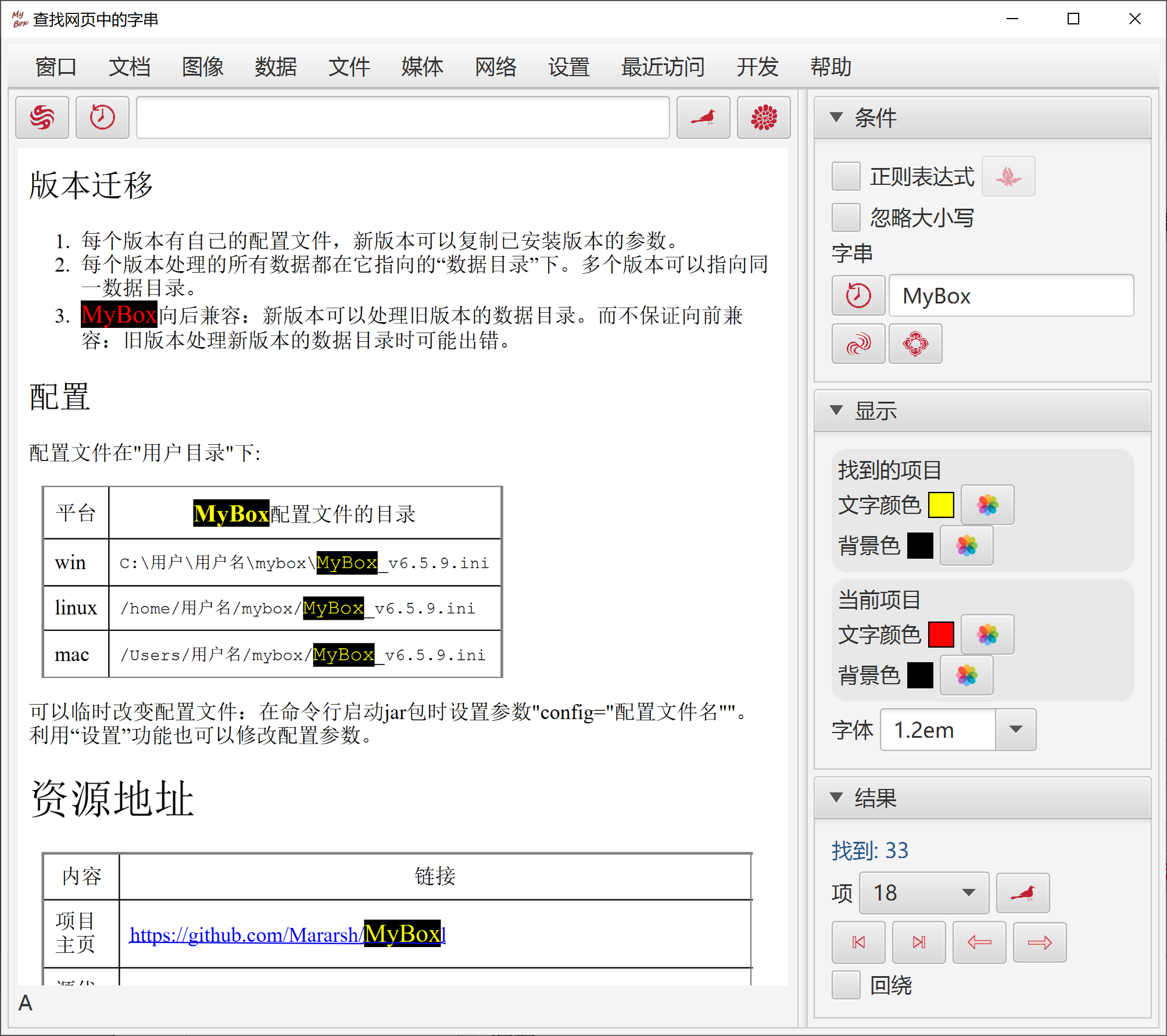
Task: Jump to first found item
Action: click(x=858, y=942)
